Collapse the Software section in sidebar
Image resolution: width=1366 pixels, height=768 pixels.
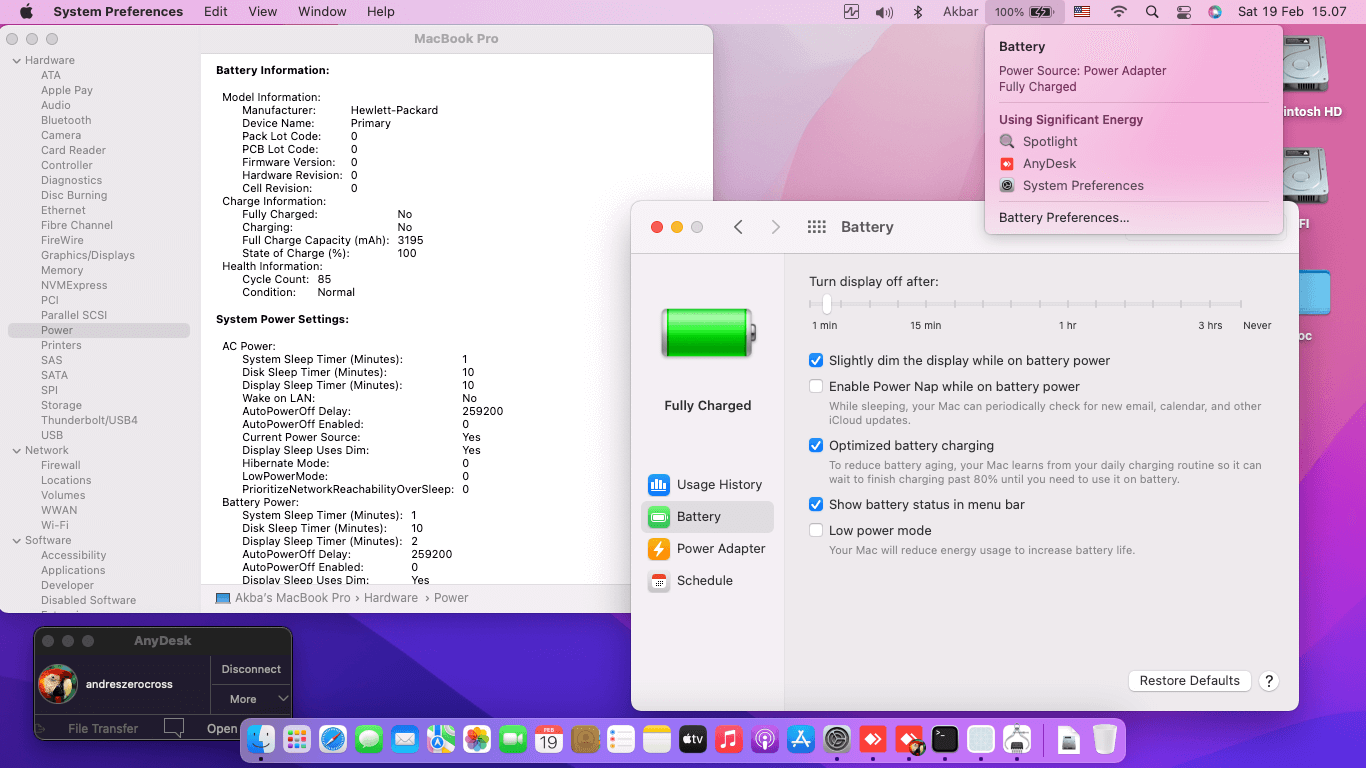coord(16,540)
